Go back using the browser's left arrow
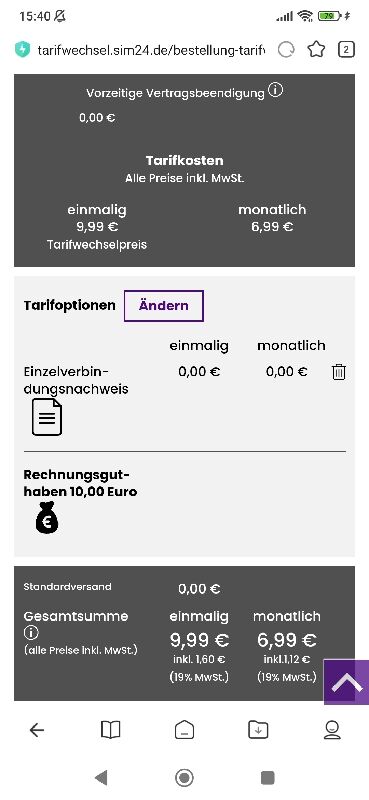This screenshot has width=369, height=800. click(37, 730)
